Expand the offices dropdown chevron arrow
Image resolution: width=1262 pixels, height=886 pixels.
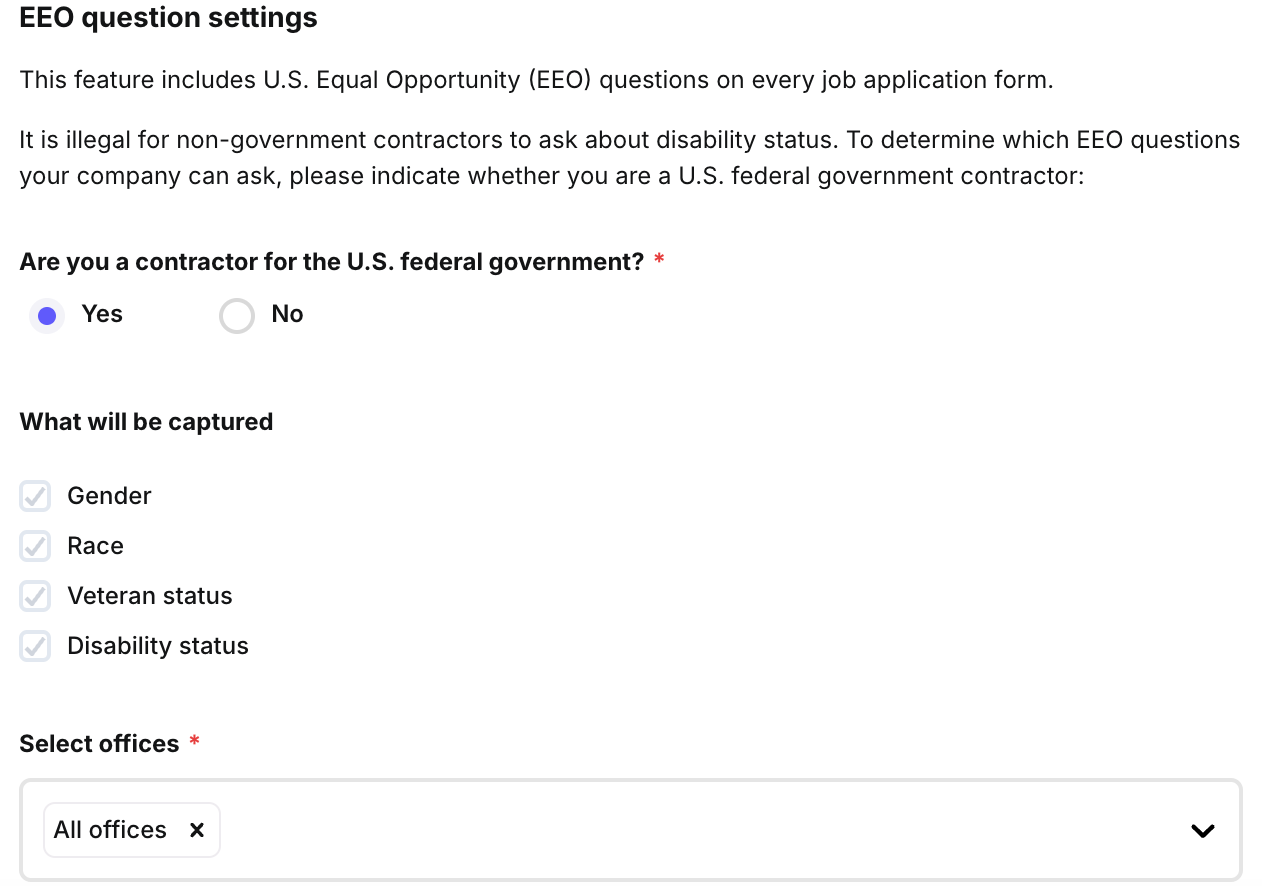click(x=1202, y=830)
